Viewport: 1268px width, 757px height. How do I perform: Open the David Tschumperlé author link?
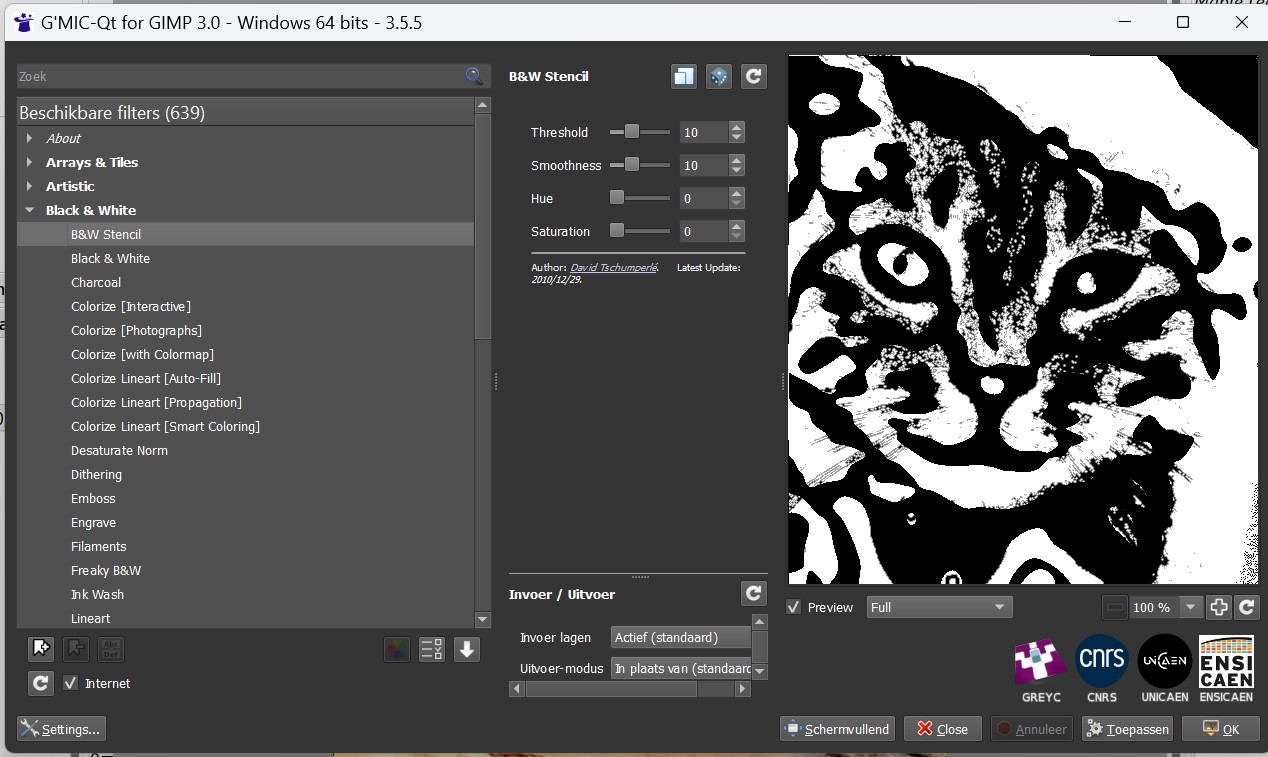[613, 268]
